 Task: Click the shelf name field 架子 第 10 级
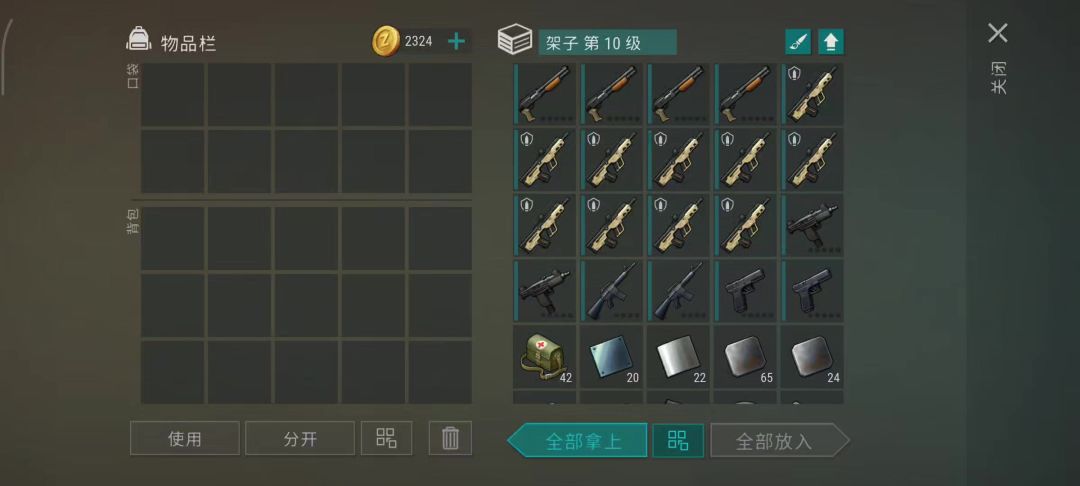tap(607, 43)
